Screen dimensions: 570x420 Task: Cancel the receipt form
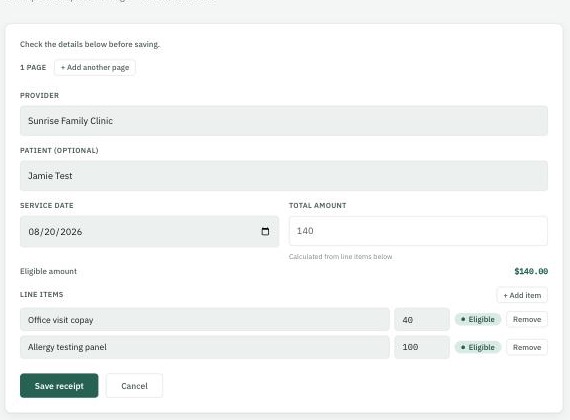134,386
